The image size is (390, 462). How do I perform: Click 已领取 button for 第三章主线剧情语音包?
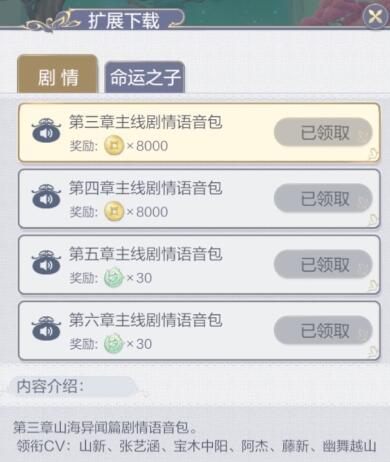pos(323,132)
